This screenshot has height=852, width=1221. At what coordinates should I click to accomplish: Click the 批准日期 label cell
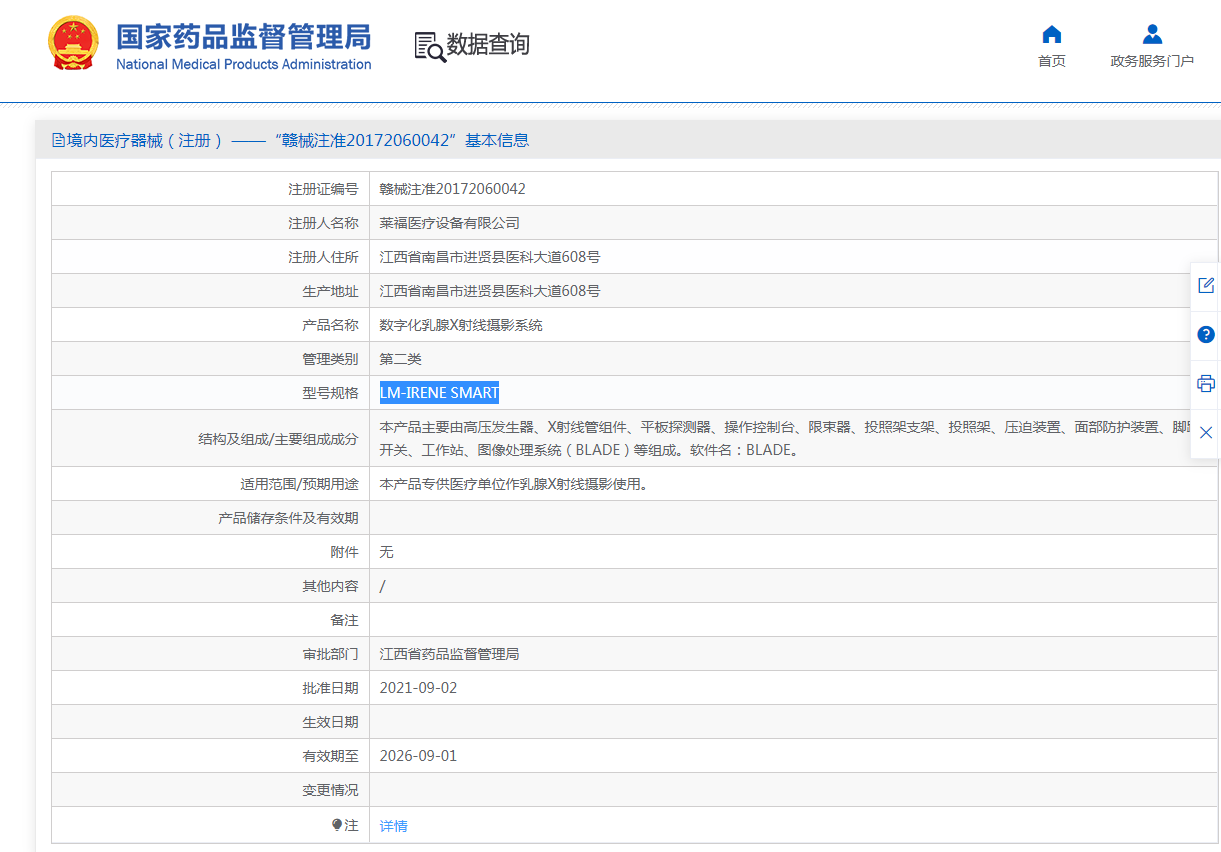point(211,688)
